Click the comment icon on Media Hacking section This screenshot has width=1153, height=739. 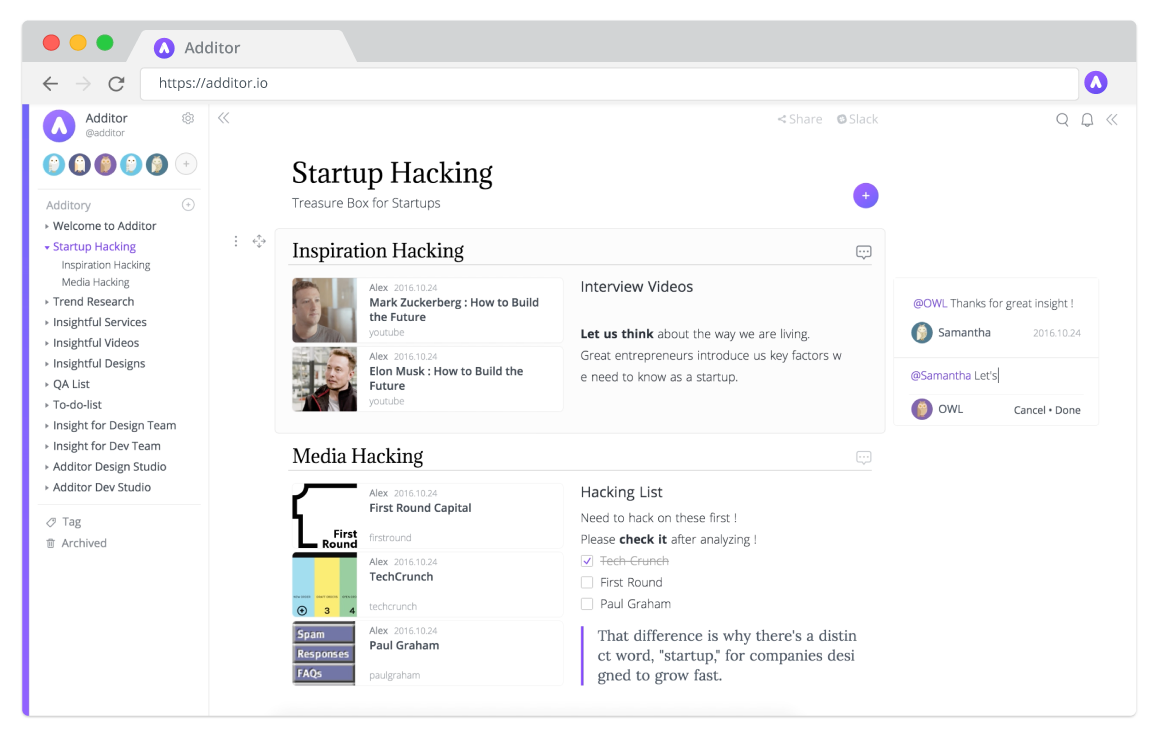(x=862, y=457)
